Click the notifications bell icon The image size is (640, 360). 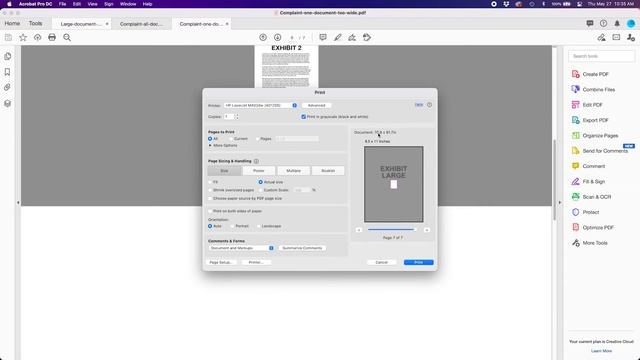tap(617, 24)
